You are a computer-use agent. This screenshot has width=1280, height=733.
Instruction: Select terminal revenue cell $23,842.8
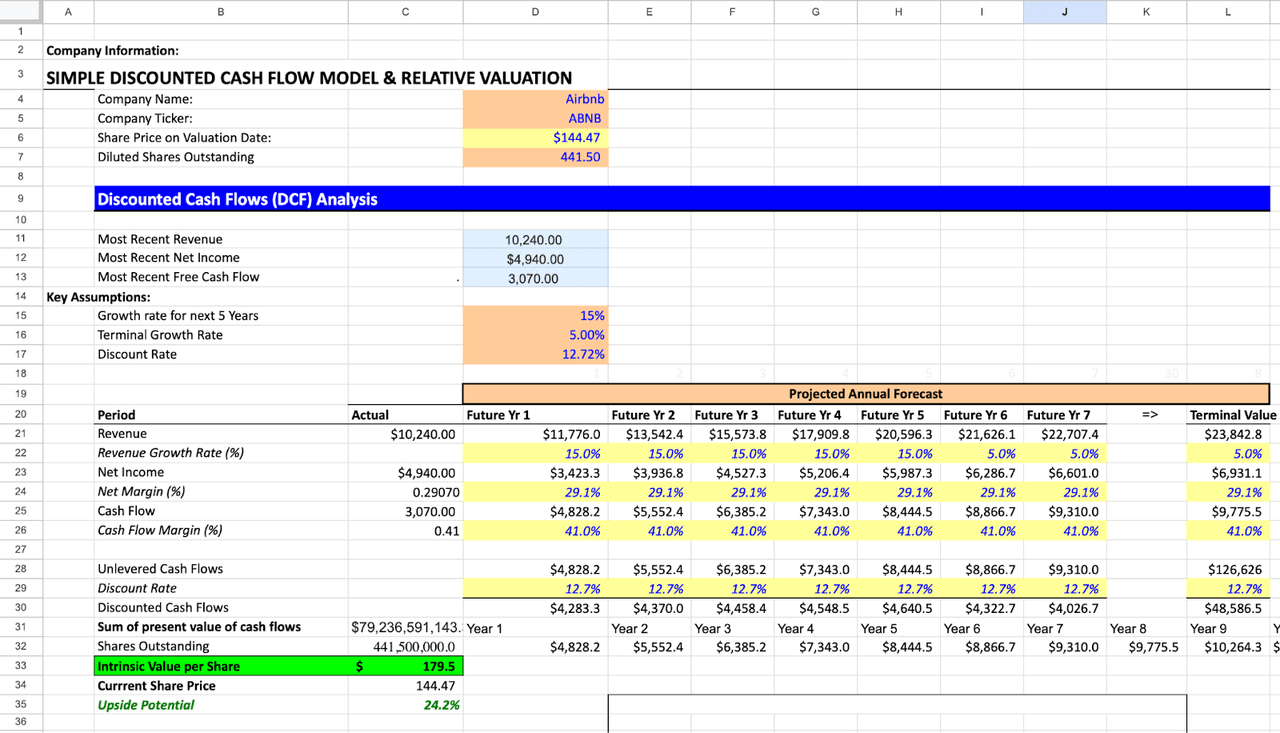click(1228, 434)
